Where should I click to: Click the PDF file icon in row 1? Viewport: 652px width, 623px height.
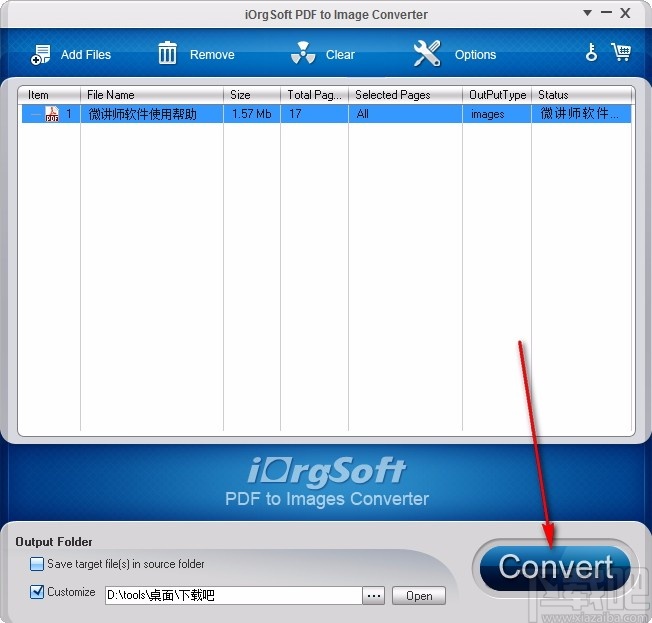click(52, 114)
